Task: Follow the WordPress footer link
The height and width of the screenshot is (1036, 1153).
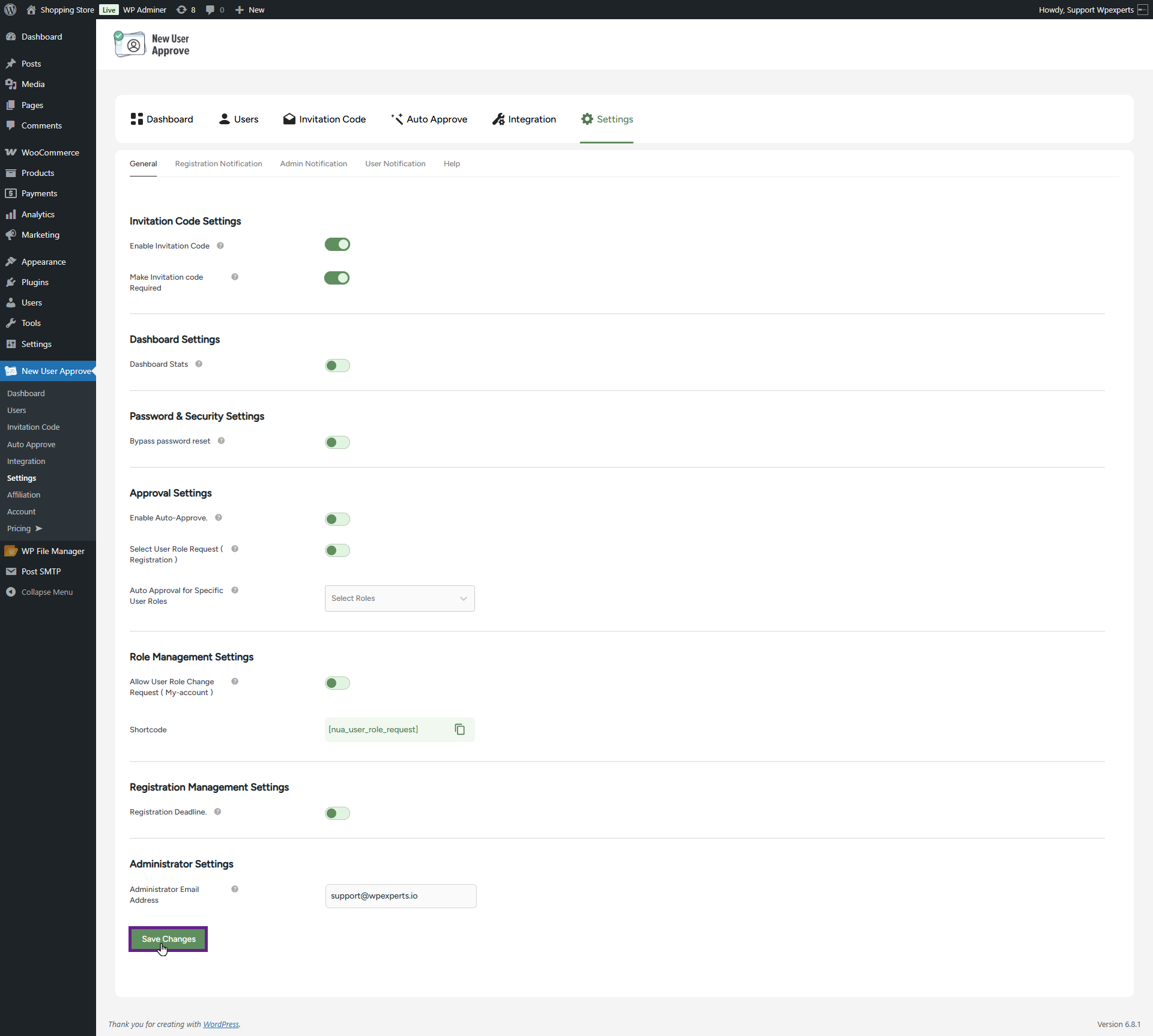Action: pyautogui.click(x=220, y=1024)
